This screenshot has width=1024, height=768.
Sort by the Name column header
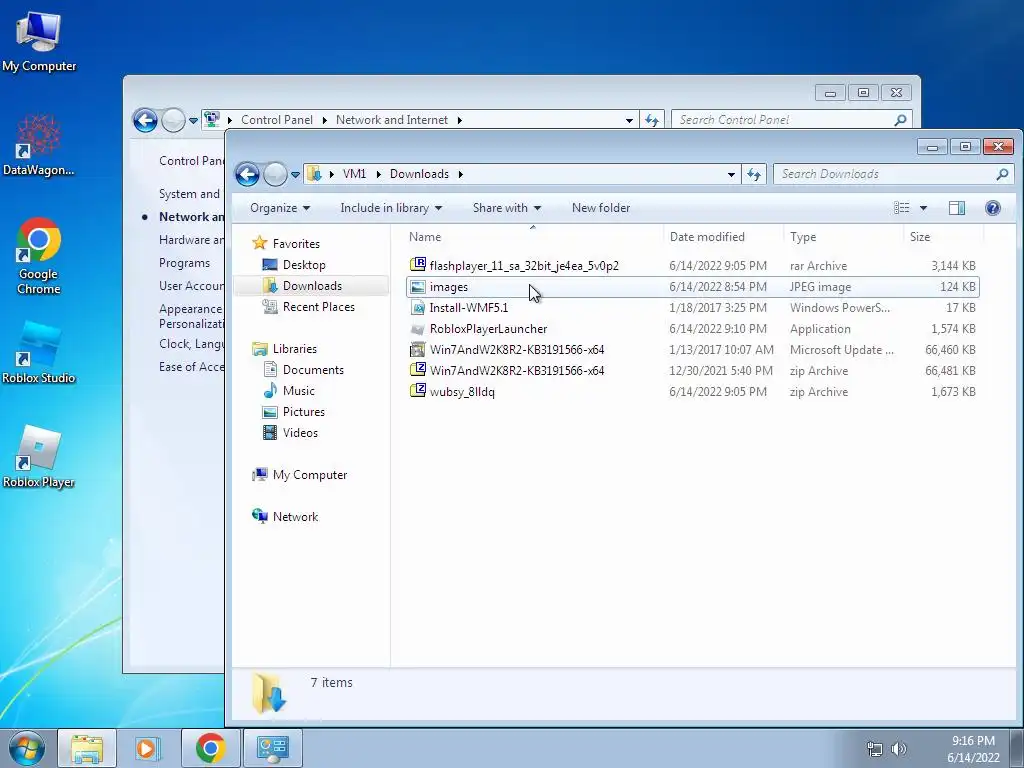pos(533,236)
